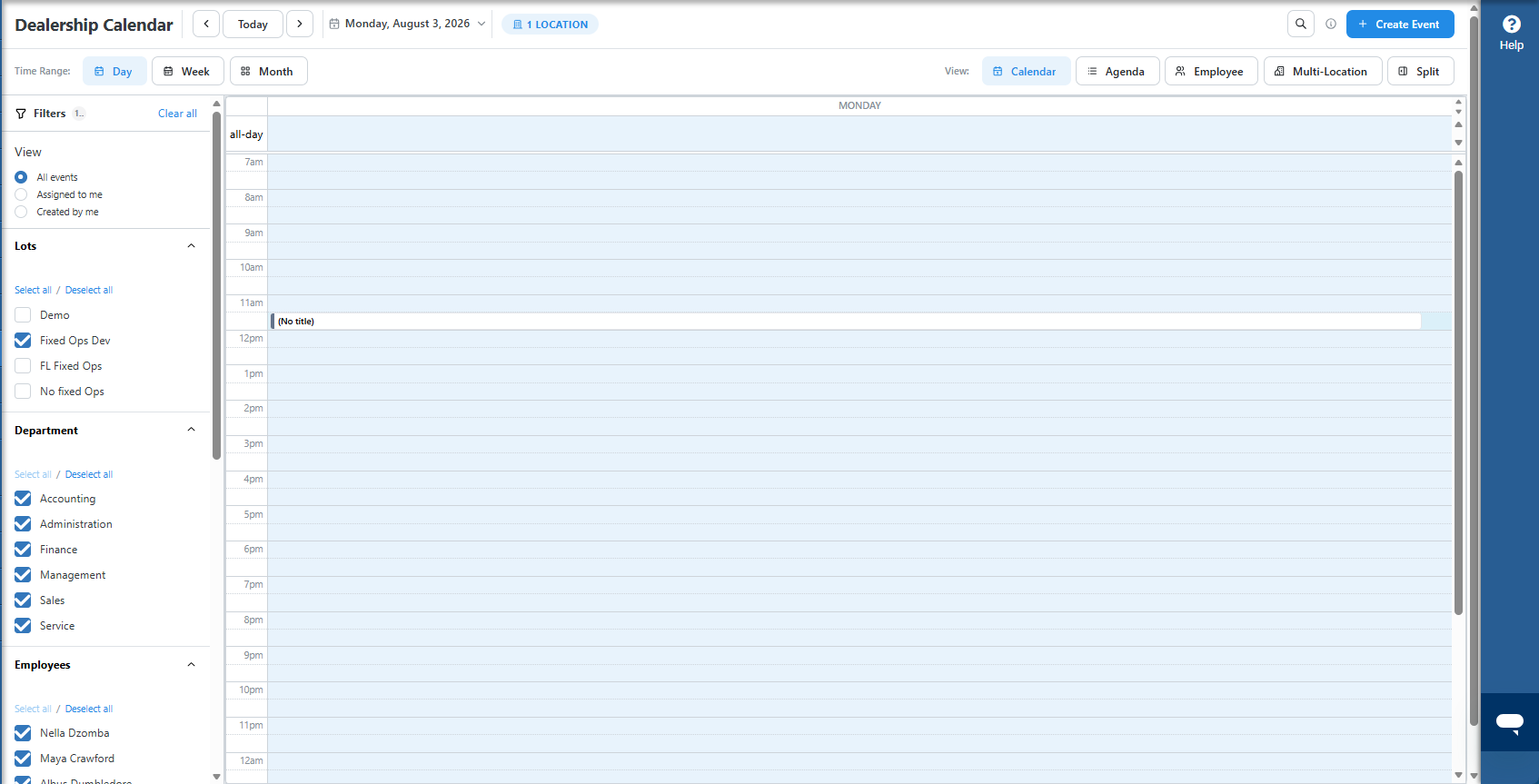The width and height of the screenshot is (1539, 784).
Task: Uncheck the Management department
Action: (23, 575)
